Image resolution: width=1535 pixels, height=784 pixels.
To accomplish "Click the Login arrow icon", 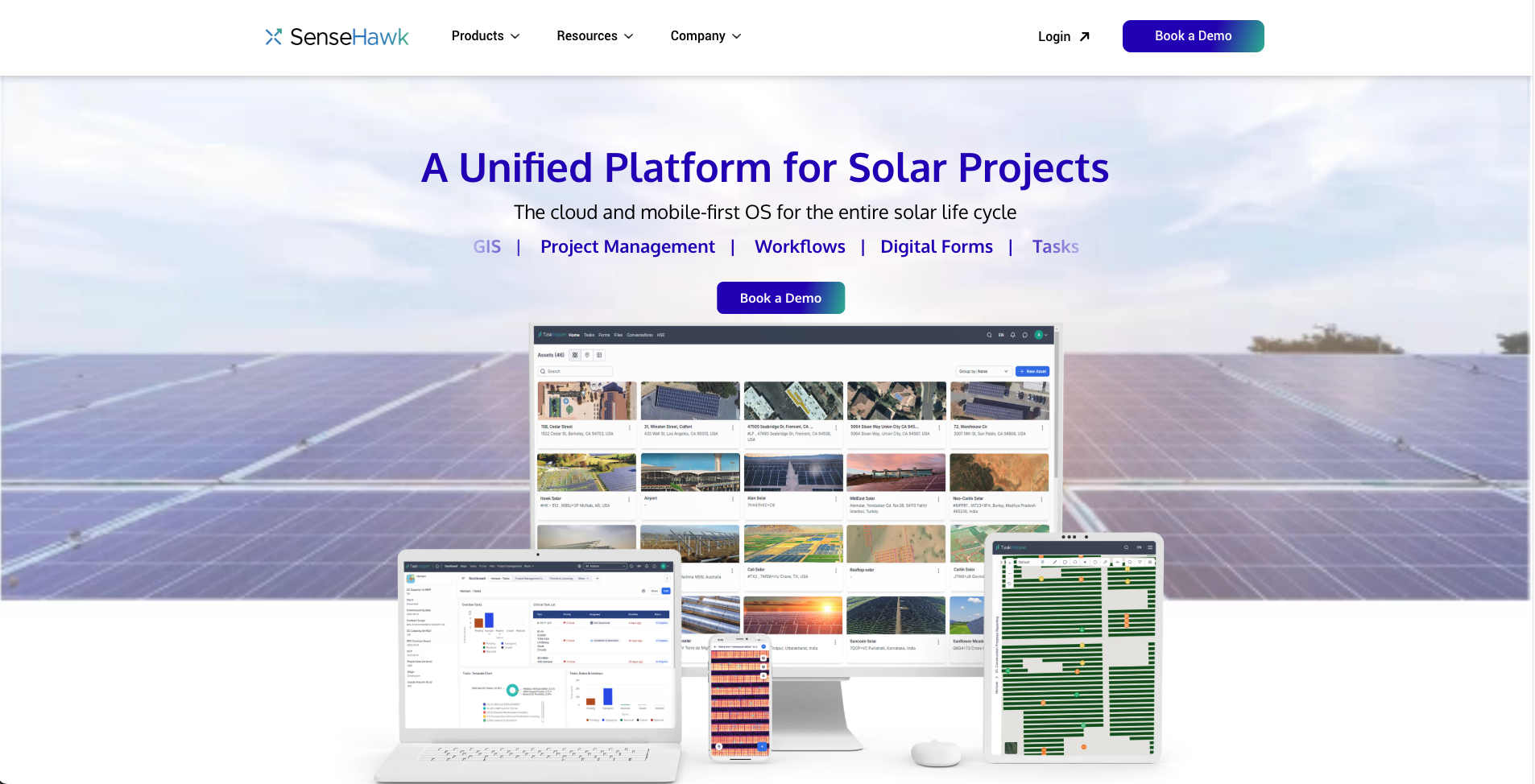I will [x=1085, y=37].
